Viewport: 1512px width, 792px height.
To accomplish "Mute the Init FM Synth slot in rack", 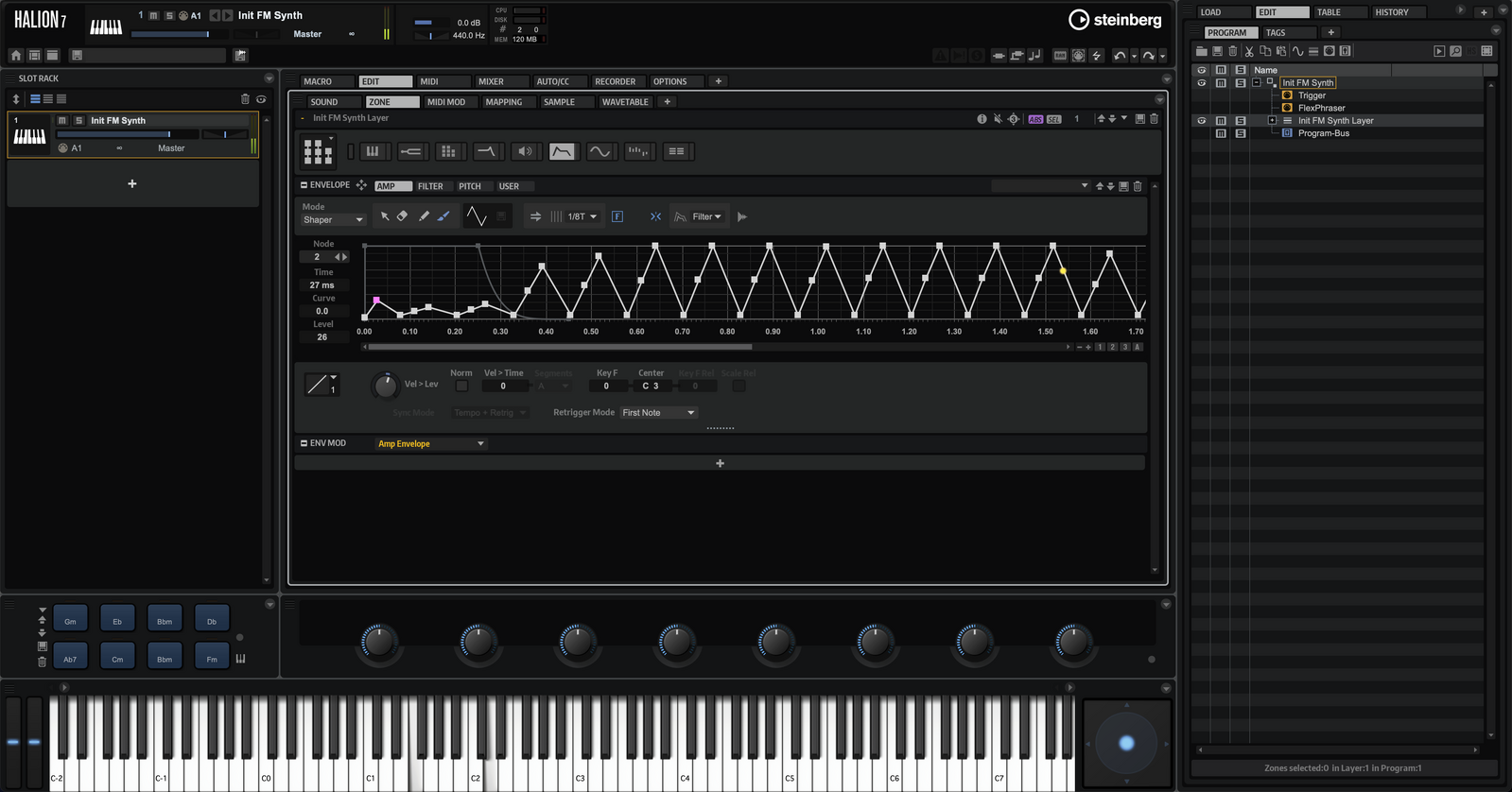I will pos(62,121).
